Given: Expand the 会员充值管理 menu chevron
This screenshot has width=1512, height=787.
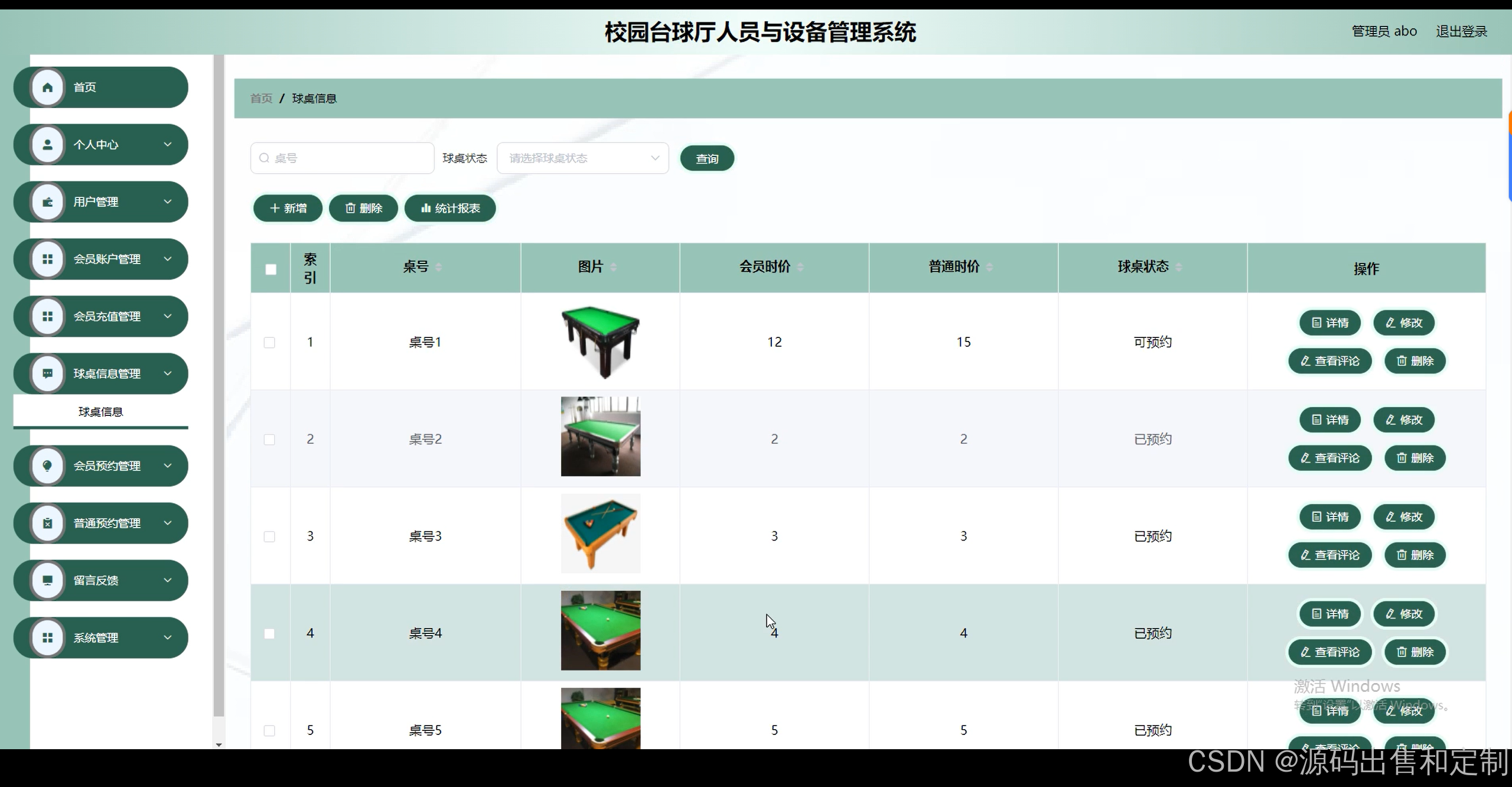Looking at the screenshot, I should 168,316.
